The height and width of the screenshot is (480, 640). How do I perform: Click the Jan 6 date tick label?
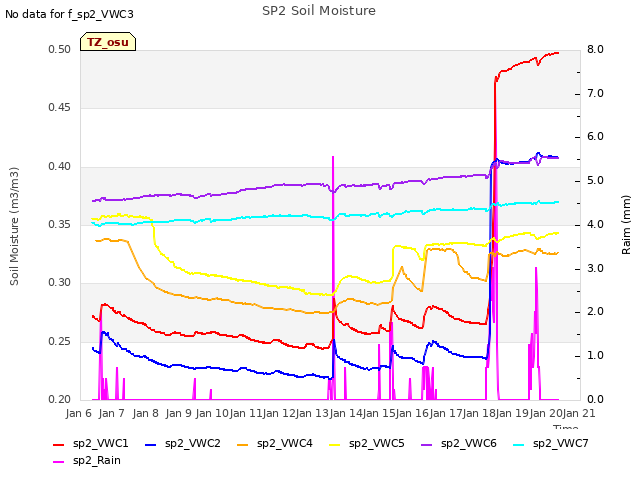click(x=78, y=413)
